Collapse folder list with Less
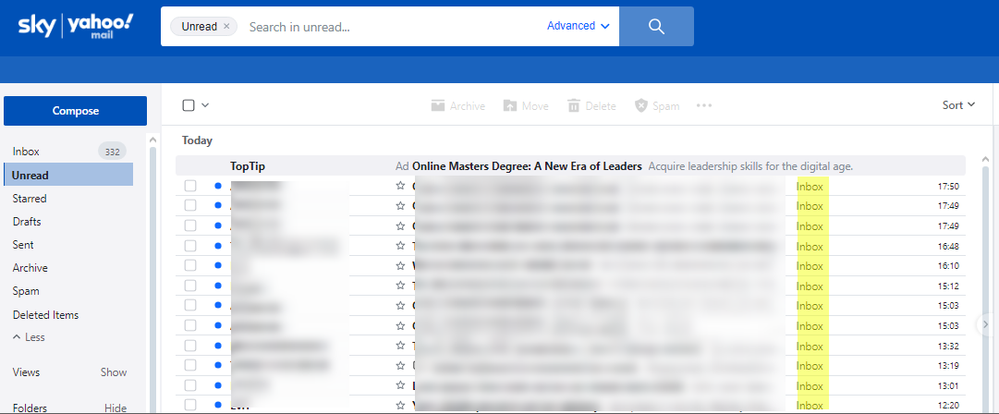The width and height of the screenshot is (999, 414). point(29,338)
